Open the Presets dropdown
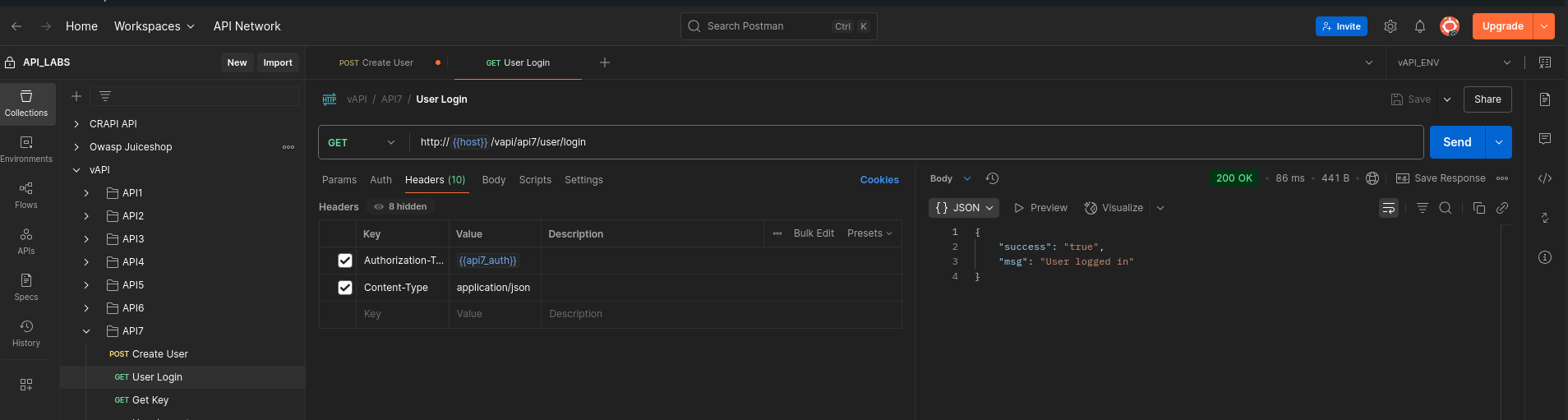 [x=869, y=233]
